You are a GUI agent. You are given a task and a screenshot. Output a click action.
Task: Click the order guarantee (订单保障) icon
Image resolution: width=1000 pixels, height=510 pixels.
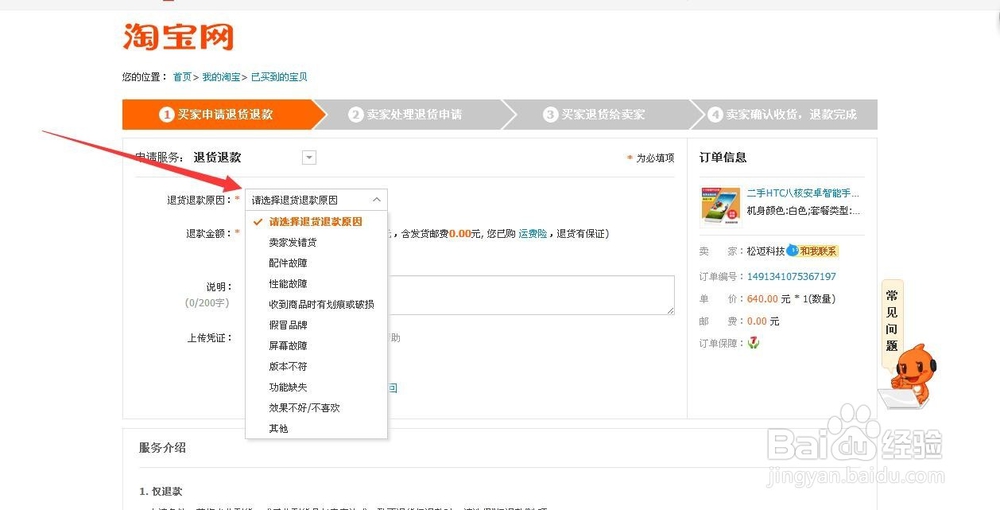[754, 343]
